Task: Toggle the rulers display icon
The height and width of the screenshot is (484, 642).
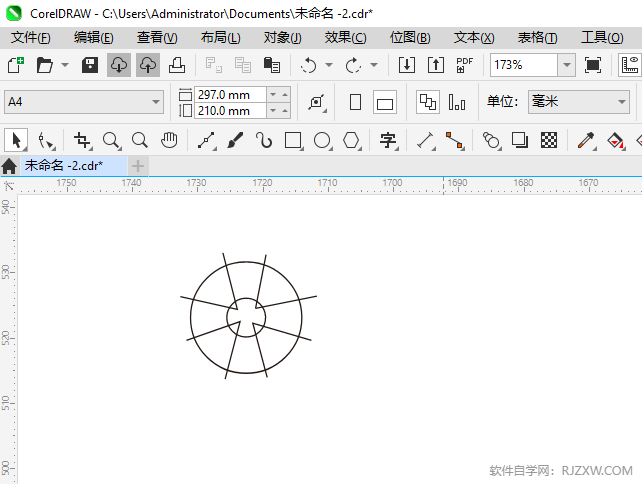Action: point(630,65)
